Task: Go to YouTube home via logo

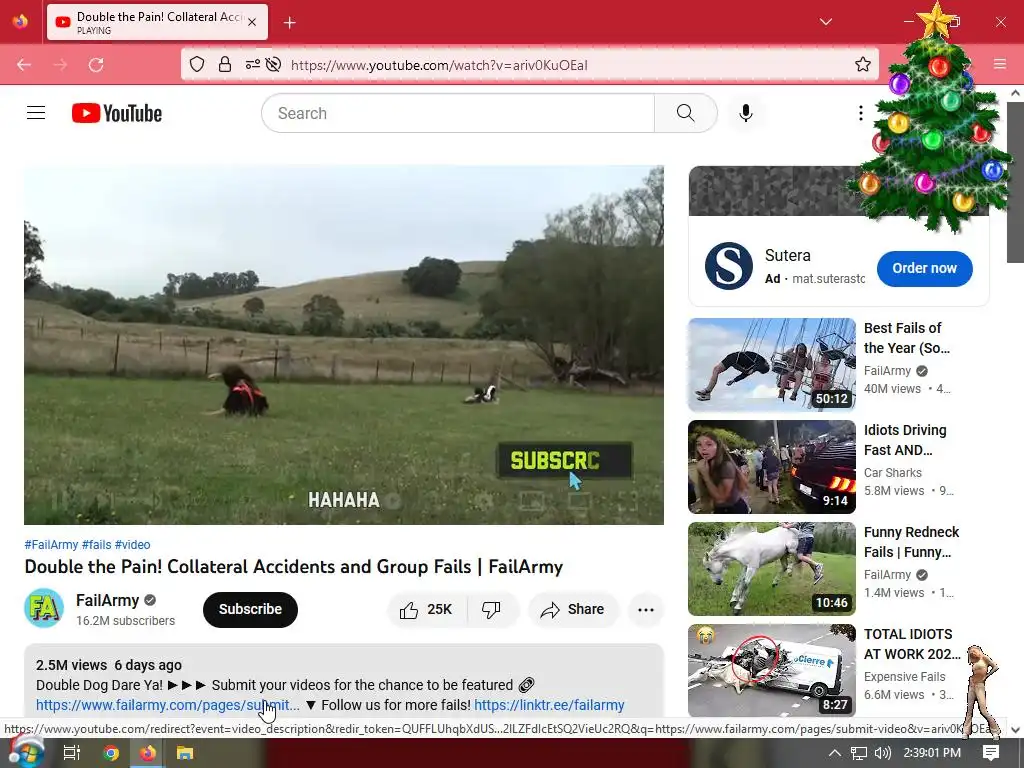Action: (117, 113)
